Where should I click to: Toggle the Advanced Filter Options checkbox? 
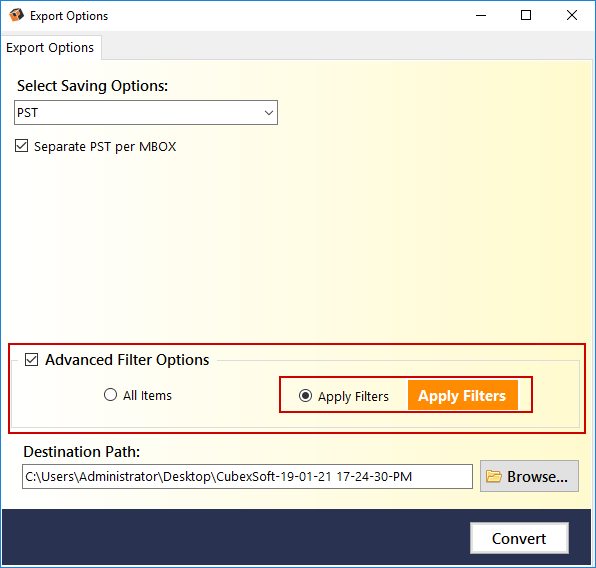click(32, 360)
